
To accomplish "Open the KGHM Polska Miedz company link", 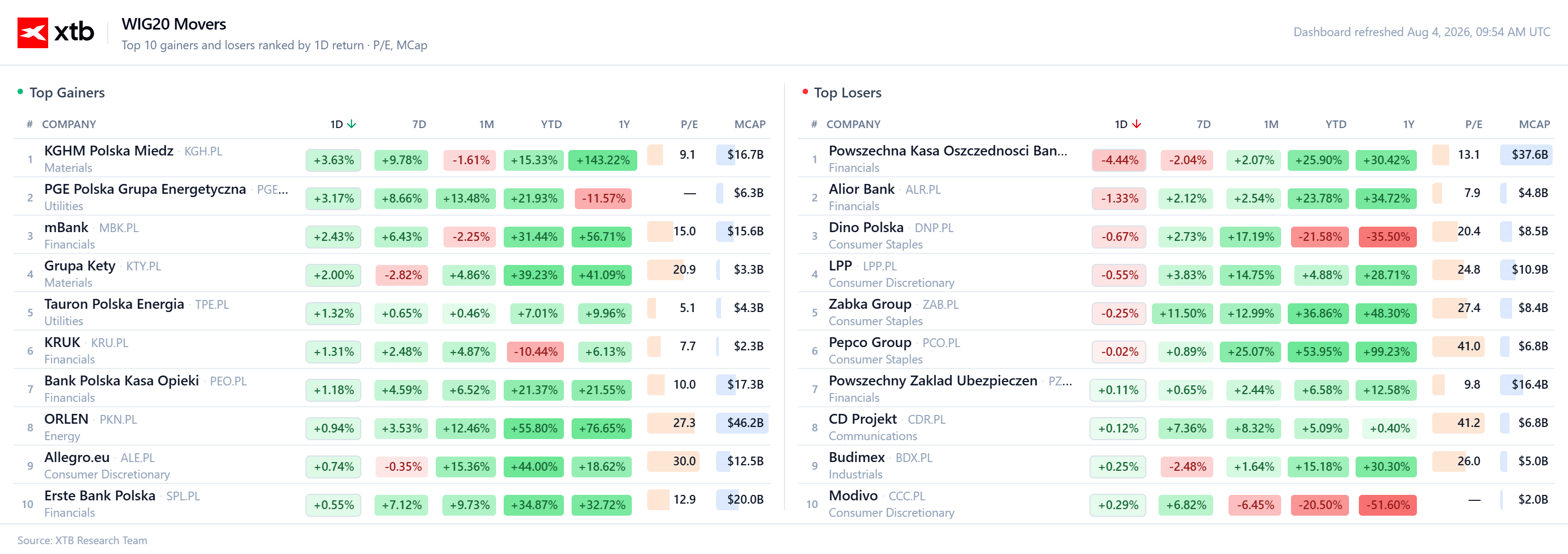I will point(109,151).
